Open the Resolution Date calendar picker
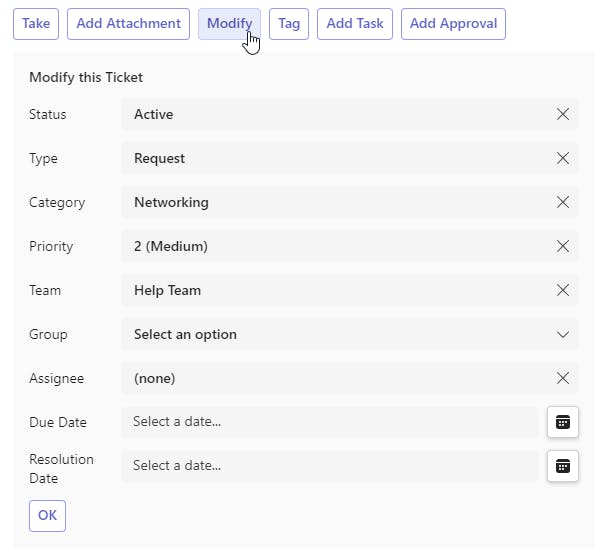Image resolution: width=604 pixels, height=557 pixels. point(563,466)
